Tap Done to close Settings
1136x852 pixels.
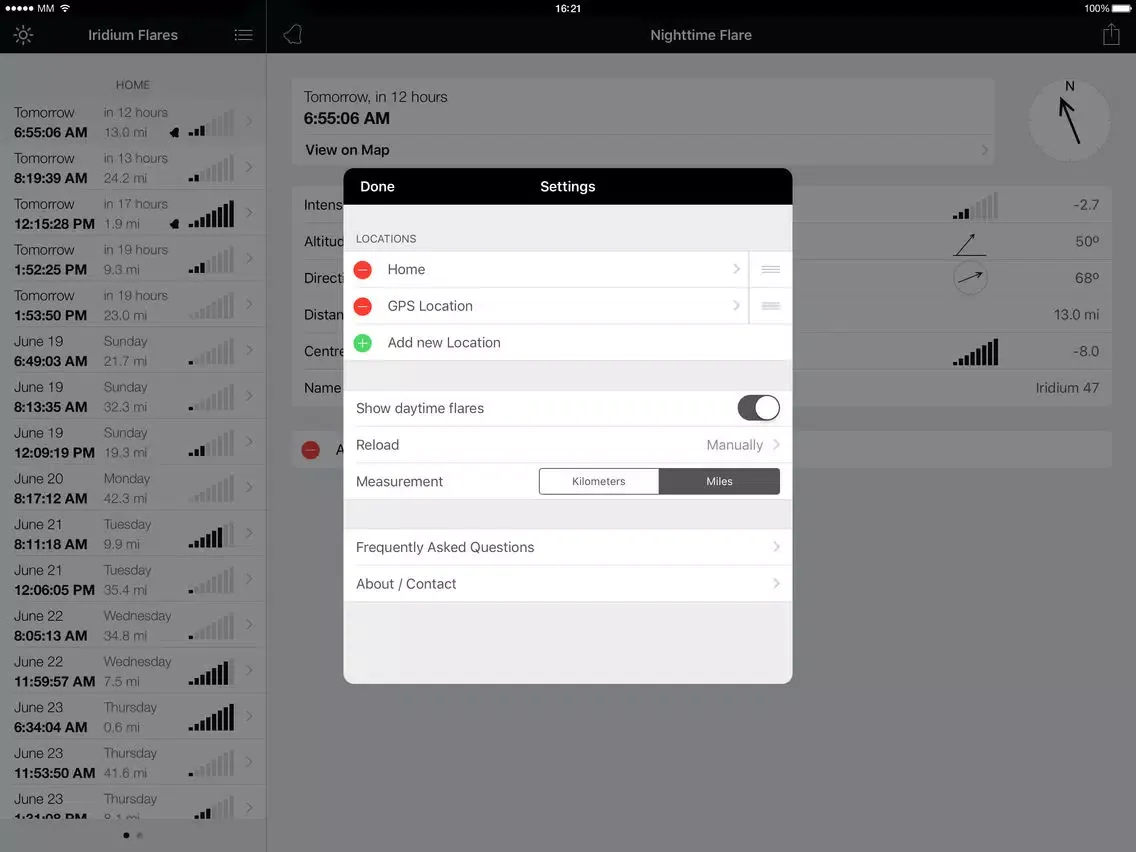click(377, 186)
